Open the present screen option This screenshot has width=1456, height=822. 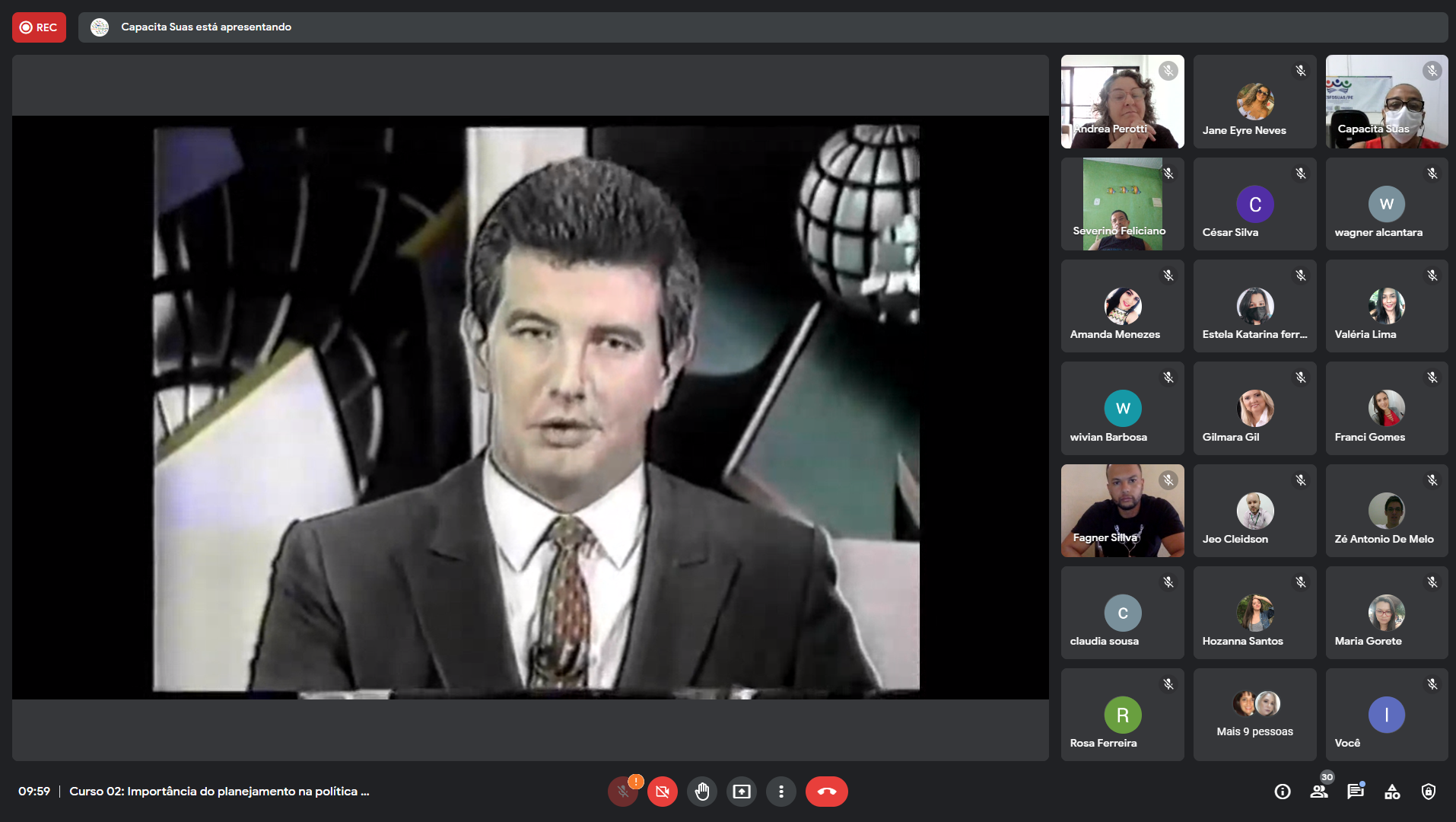[742, 792]
